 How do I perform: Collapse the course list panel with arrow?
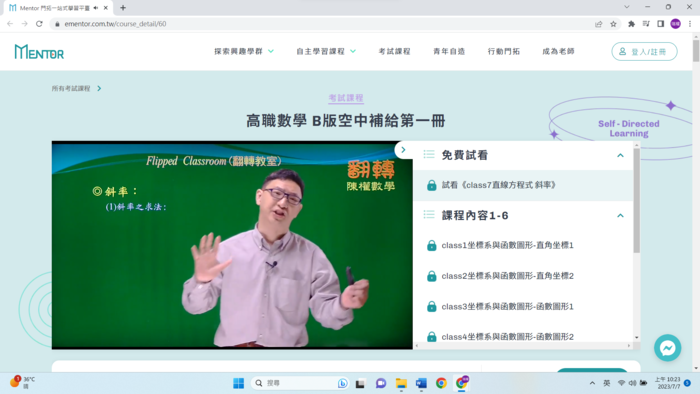[403, 150]
